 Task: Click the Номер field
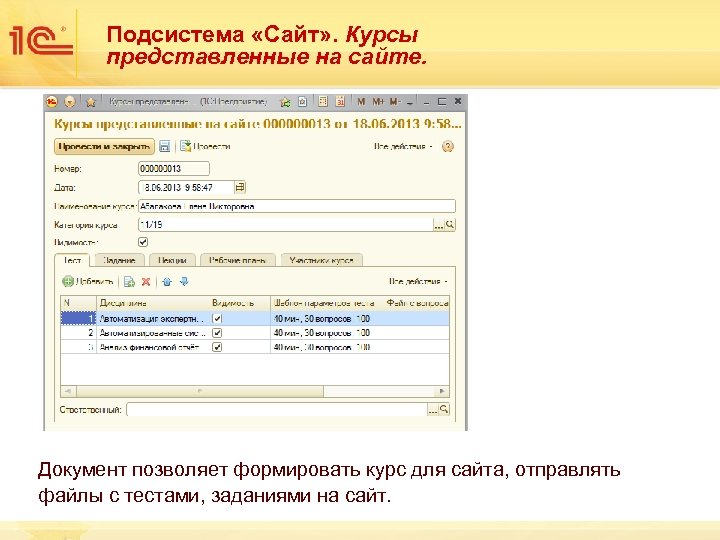pyautogui.click(x=174, y=169)
